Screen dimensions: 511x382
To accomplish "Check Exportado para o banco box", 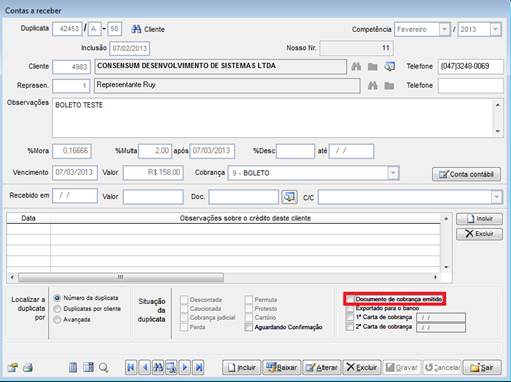I will click(349, 309).
